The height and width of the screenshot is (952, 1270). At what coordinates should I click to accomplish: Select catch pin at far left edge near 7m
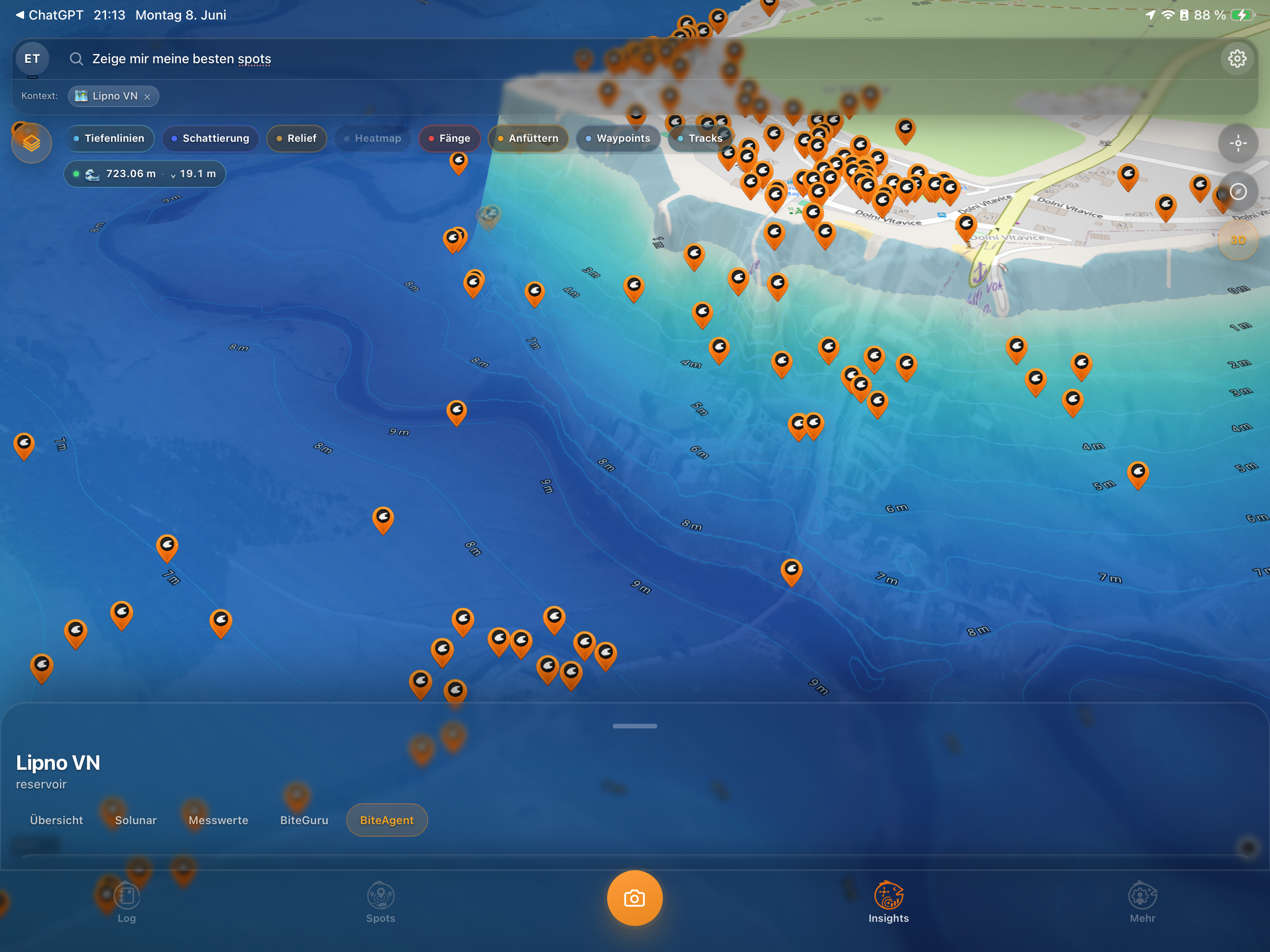click(x=24, y=446)
